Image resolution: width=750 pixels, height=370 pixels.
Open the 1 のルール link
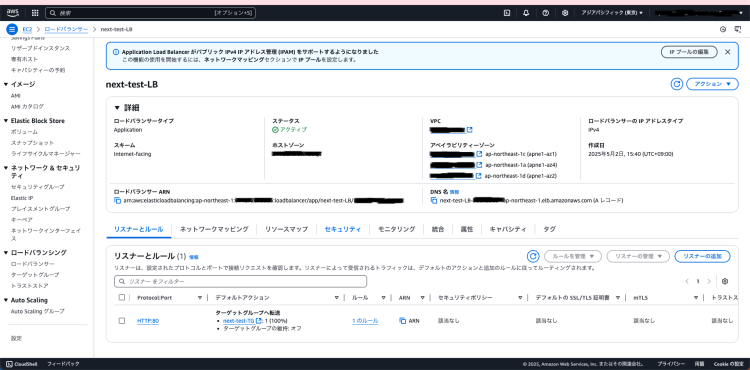[365, 321]
